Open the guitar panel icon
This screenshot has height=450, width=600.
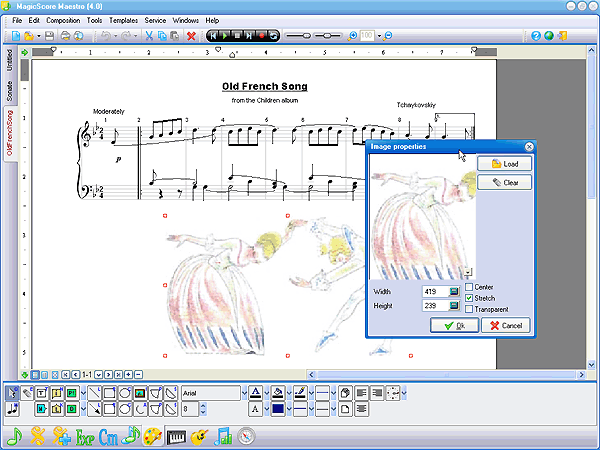point(199,437)
